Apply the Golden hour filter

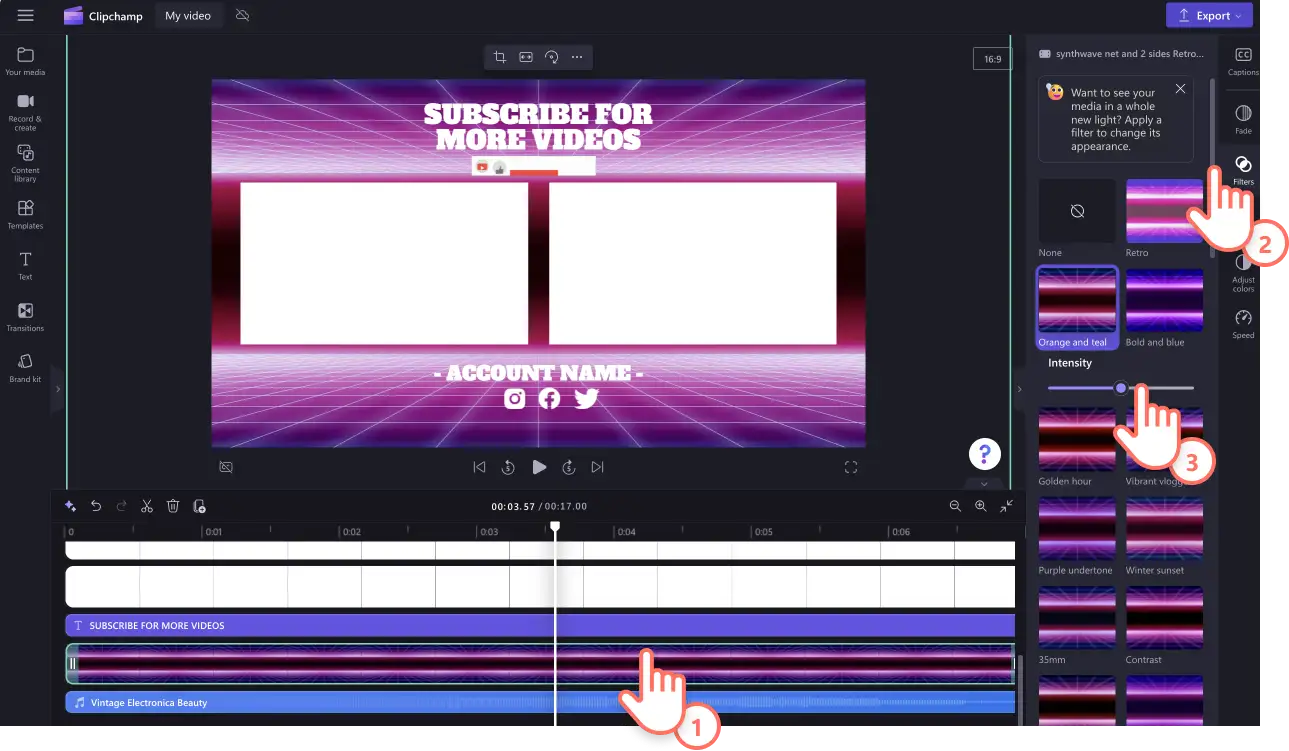(1077, 439)
